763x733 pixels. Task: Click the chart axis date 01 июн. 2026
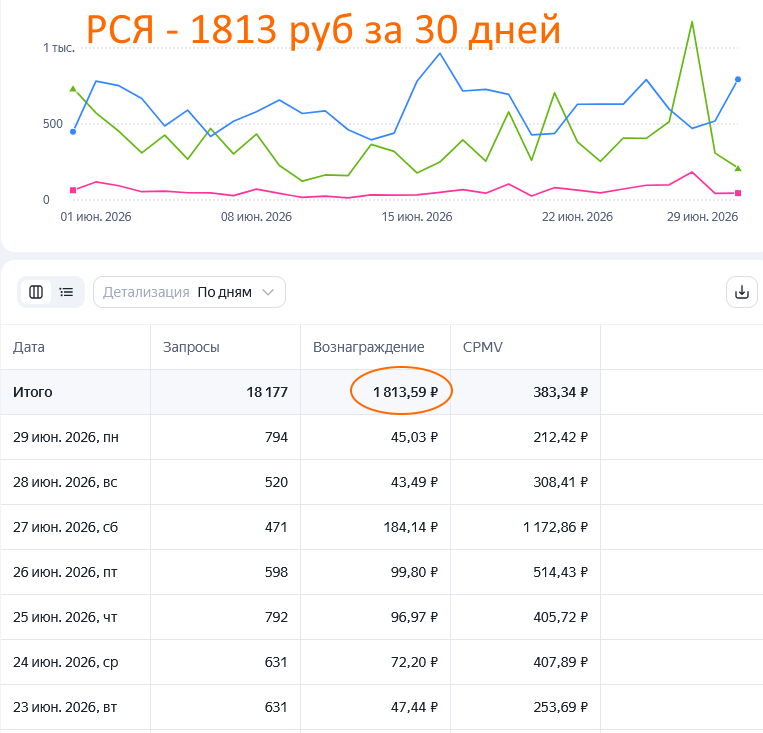tap(96, 217)
